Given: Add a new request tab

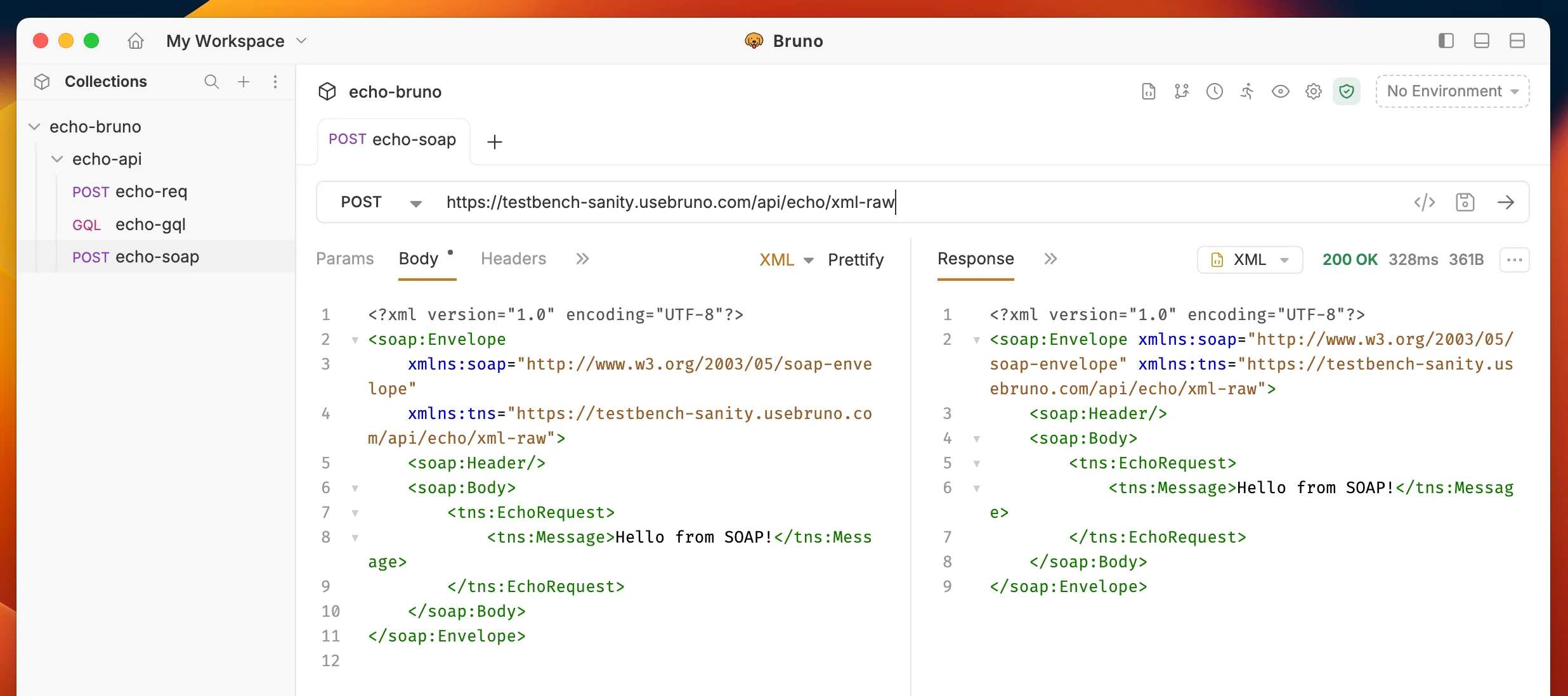Looking at the screenshot, I should tap(495, 141).
